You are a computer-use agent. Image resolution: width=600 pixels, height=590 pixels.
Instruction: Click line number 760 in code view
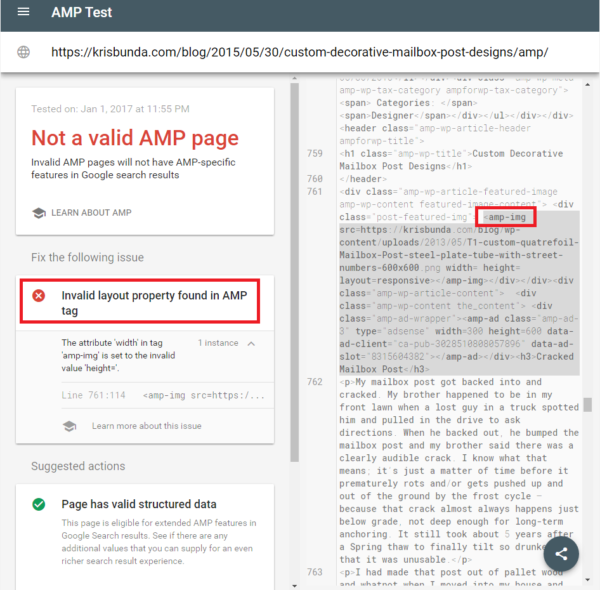315,179
